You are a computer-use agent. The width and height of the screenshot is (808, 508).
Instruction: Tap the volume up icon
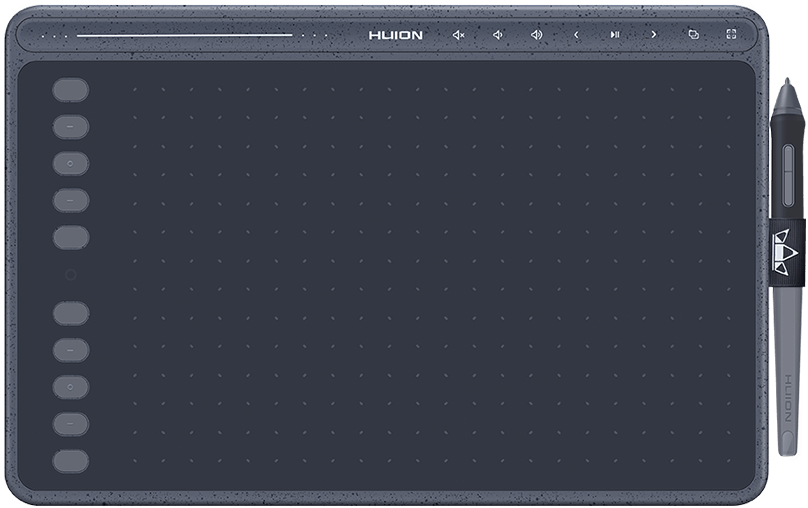point(536,35)
